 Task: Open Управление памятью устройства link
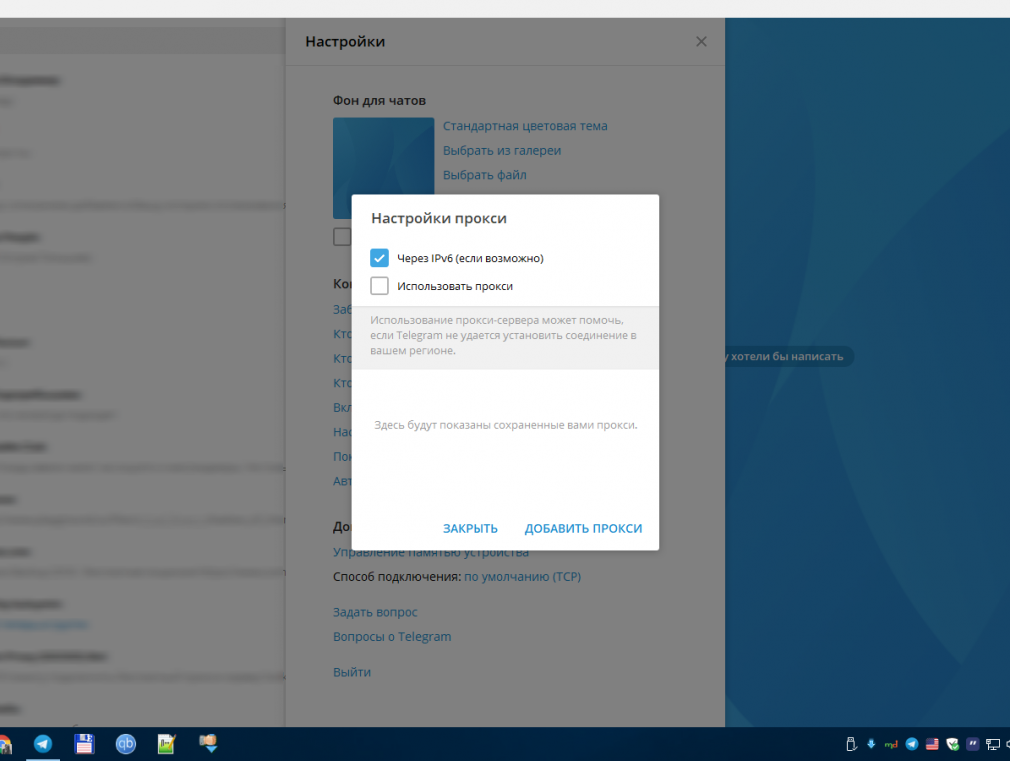(431, 552)
